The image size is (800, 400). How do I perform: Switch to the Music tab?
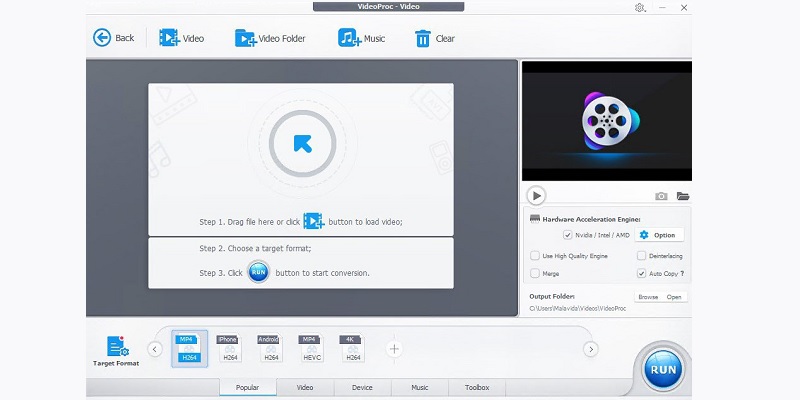(420, 387)
